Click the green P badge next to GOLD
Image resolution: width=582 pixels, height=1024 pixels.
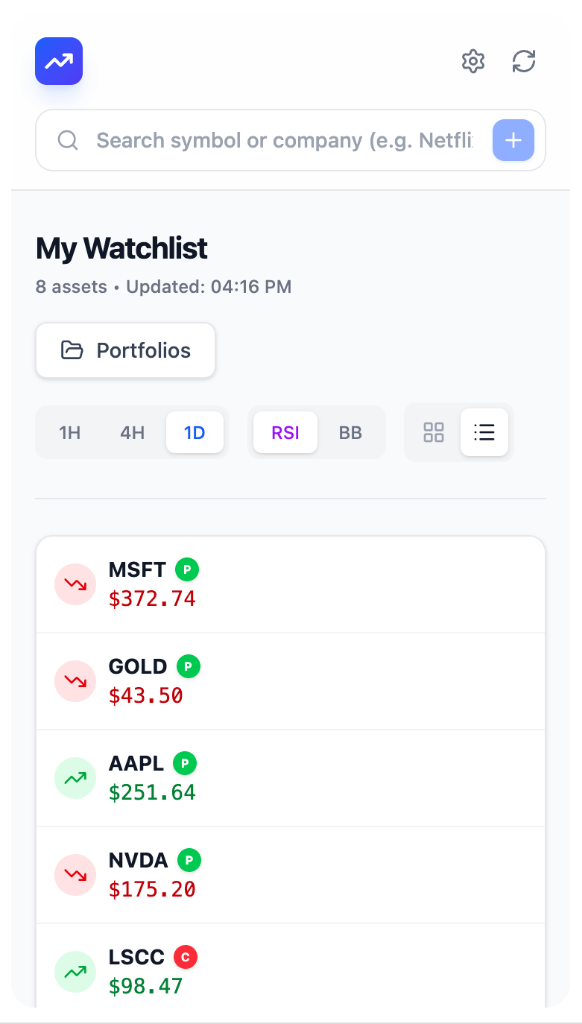coord(189,666)
